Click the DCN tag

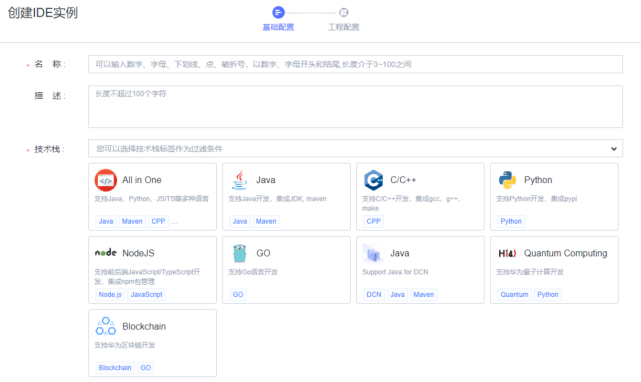coord(374,294)
